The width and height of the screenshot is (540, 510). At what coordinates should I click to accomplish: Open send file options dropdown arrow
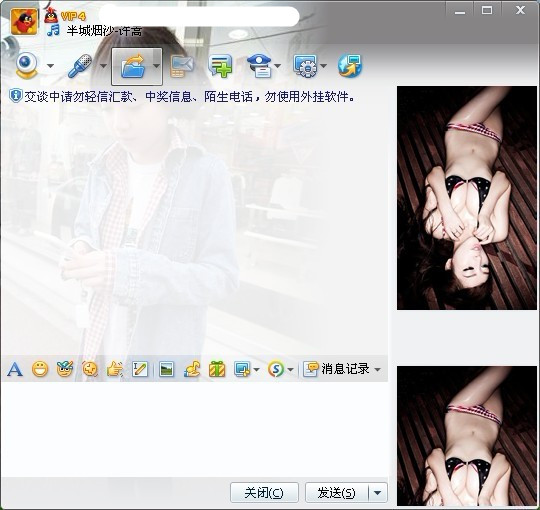point(156,66)
